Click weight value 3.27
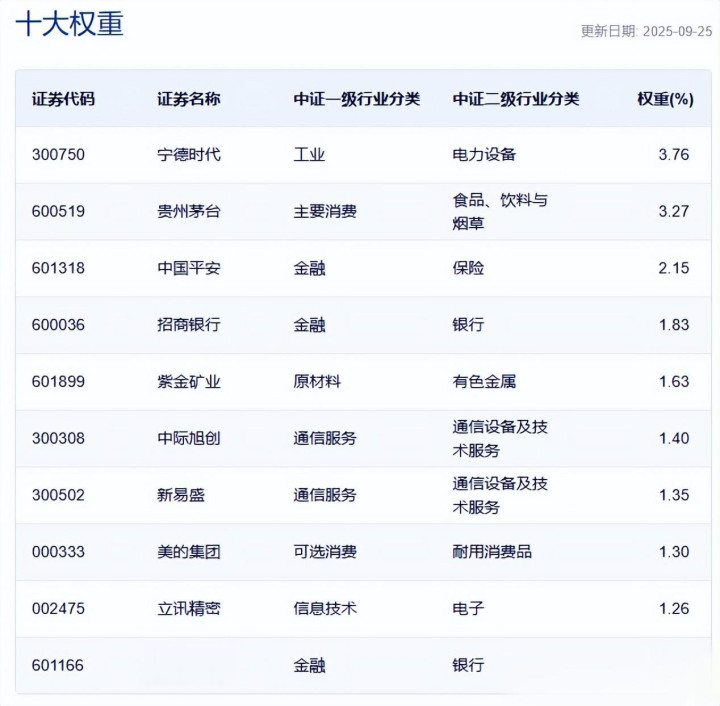The image size is (720, 706). click(x=674, y=212)
